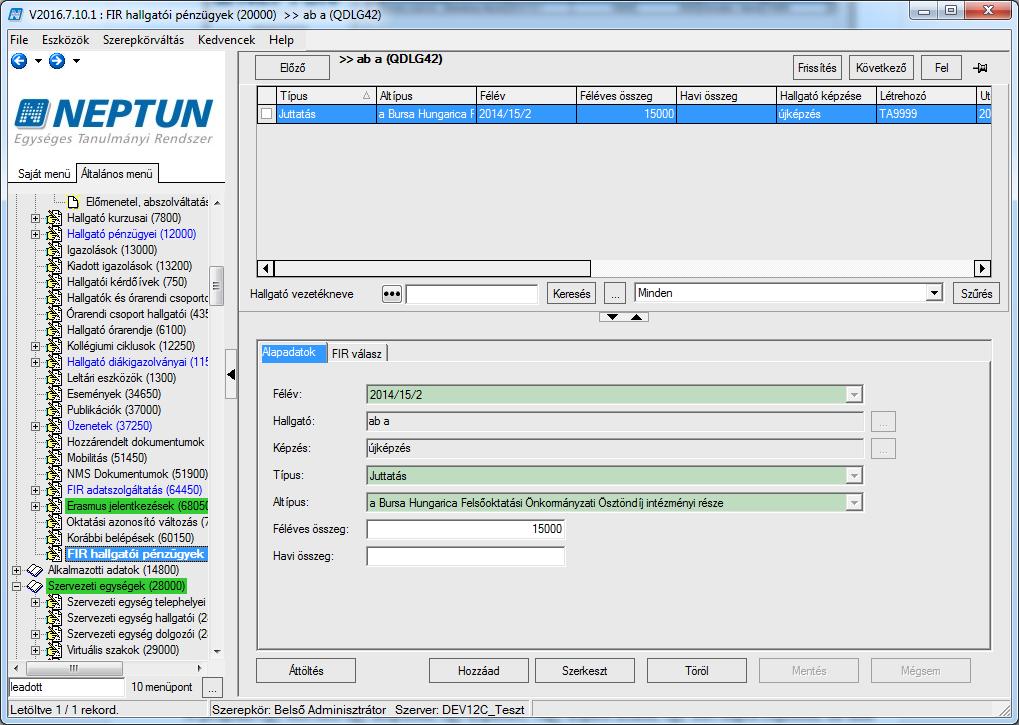Click the menu tree vertical scrollbar thumb
Viewport: 1019px width, 725px height.
click(x=216, y=285)
